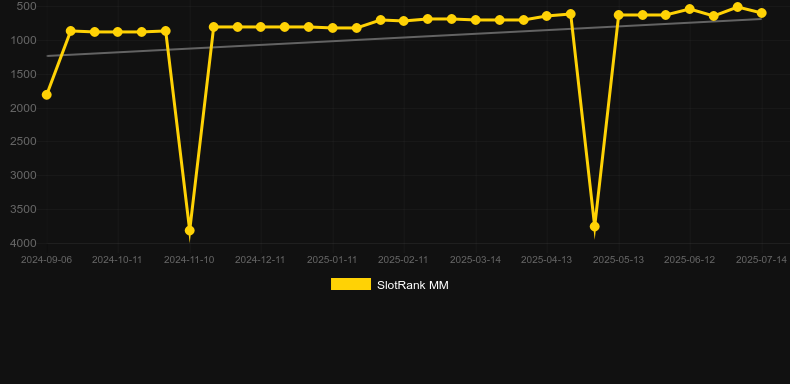Click the deep dip data point before 2025-05-13

click(x=595, y=226)
